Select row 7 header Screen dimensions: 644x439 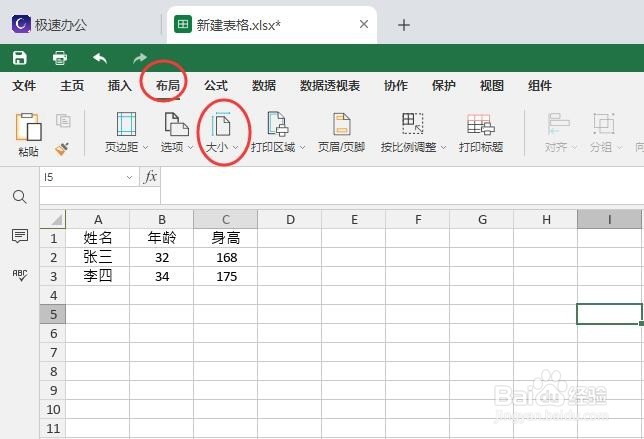(x=53, y=352)
